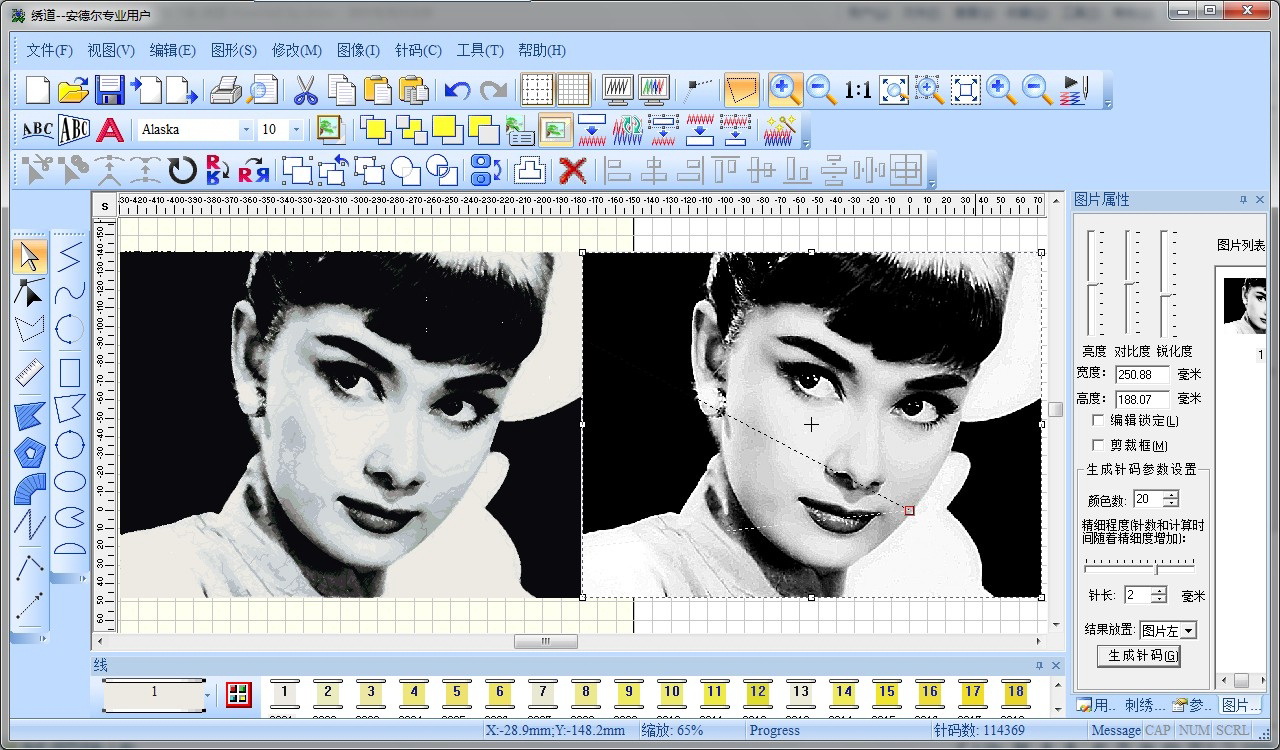Switch to the 刺绣 panel tab
Image resolution: width=1280 pixels, height=750 pixels.
(1146, 706)
